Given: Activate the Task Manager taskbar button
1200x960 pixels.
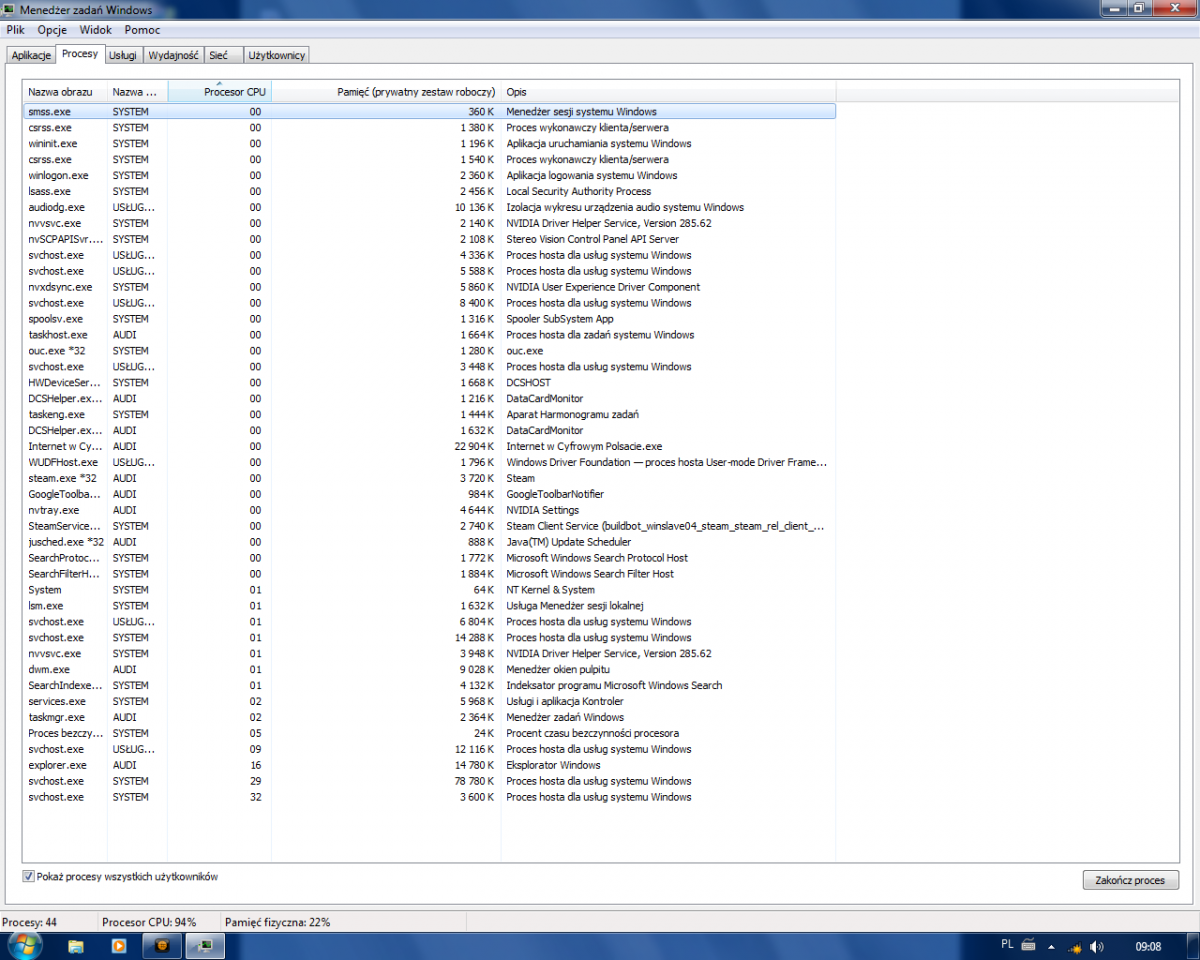Looking at the screenshot, I should click(206, 946).
